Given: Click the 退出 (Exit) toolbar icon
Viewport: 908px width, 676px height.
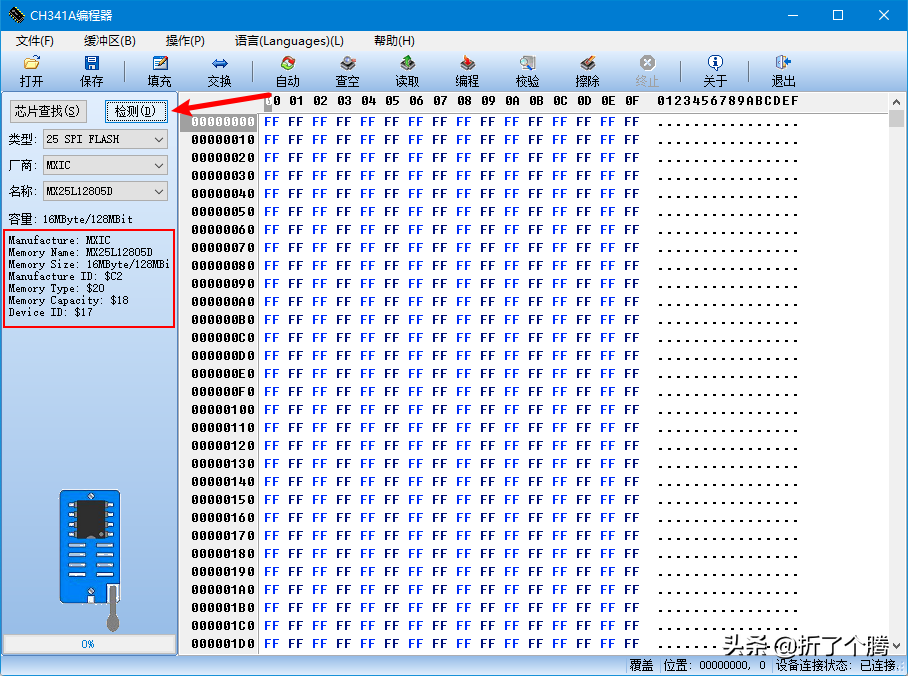Looking at the screenshot, I should [x=783, y=63].
